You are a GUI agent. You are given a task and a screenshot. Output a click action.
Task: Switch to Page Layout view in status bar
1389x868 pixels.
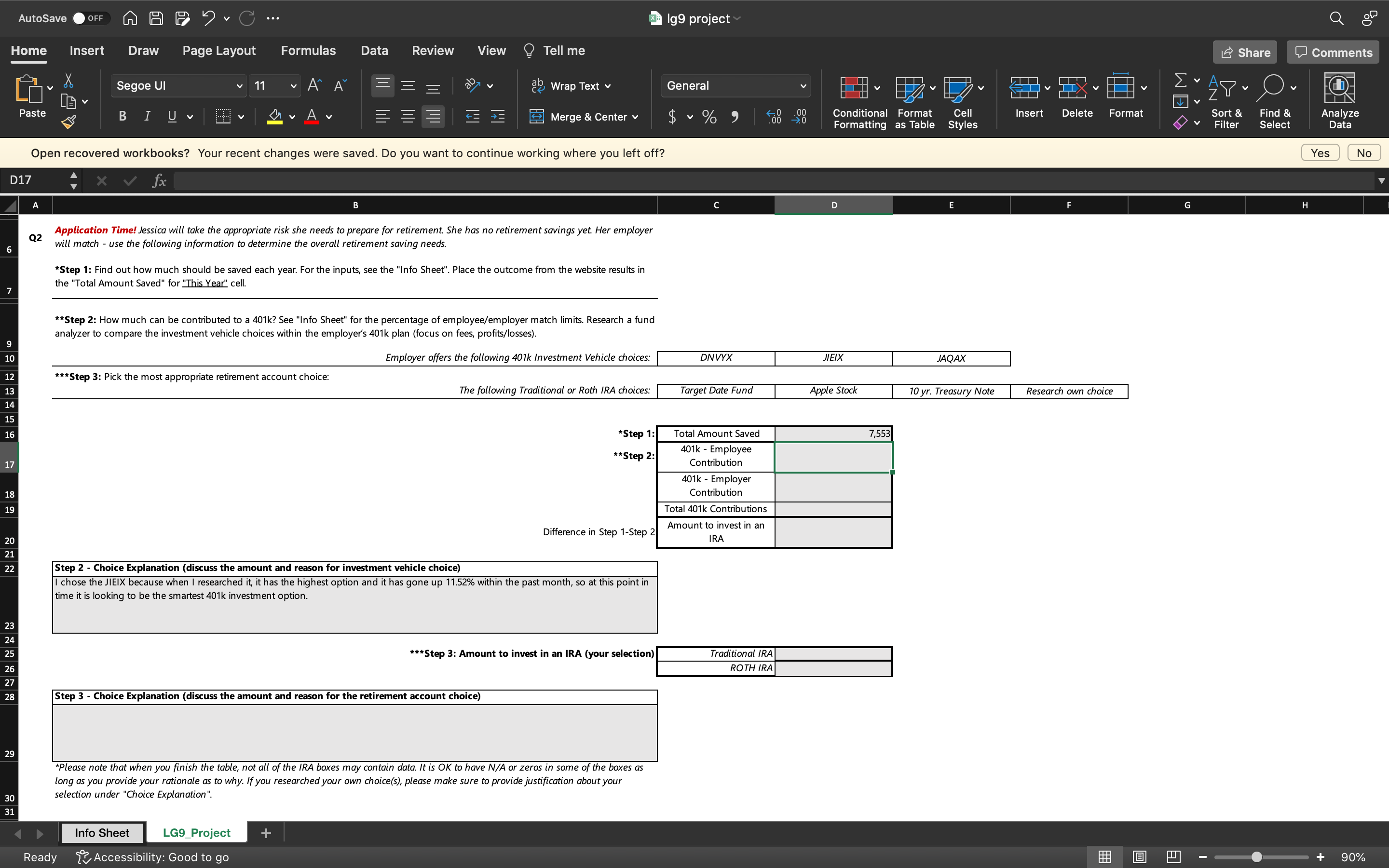coord(1139,856)
